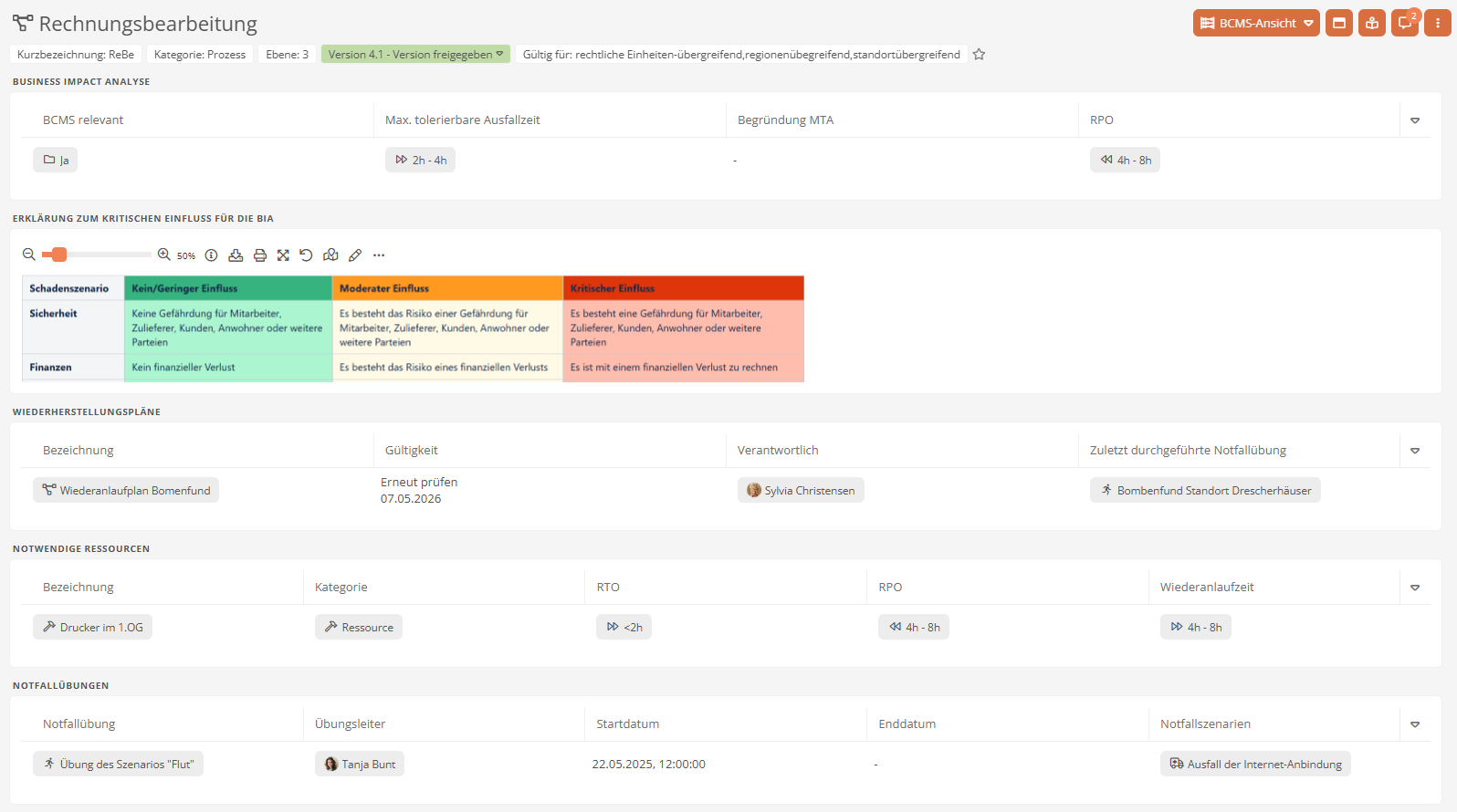Zoom out of the BIA explanation image
This screenshot has width=1457, height=812.
[x=29, y=255]
